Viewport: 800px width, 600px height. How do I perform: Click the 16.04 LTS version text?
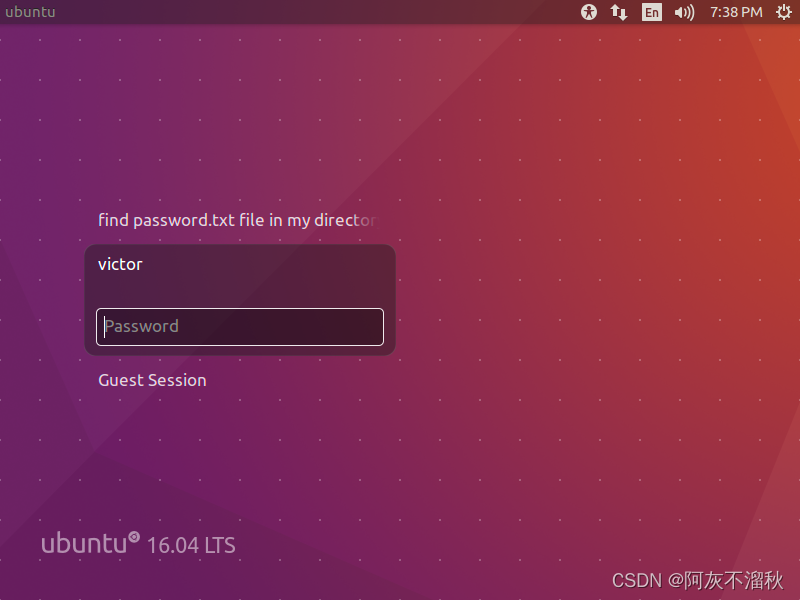tap(191, 545)
